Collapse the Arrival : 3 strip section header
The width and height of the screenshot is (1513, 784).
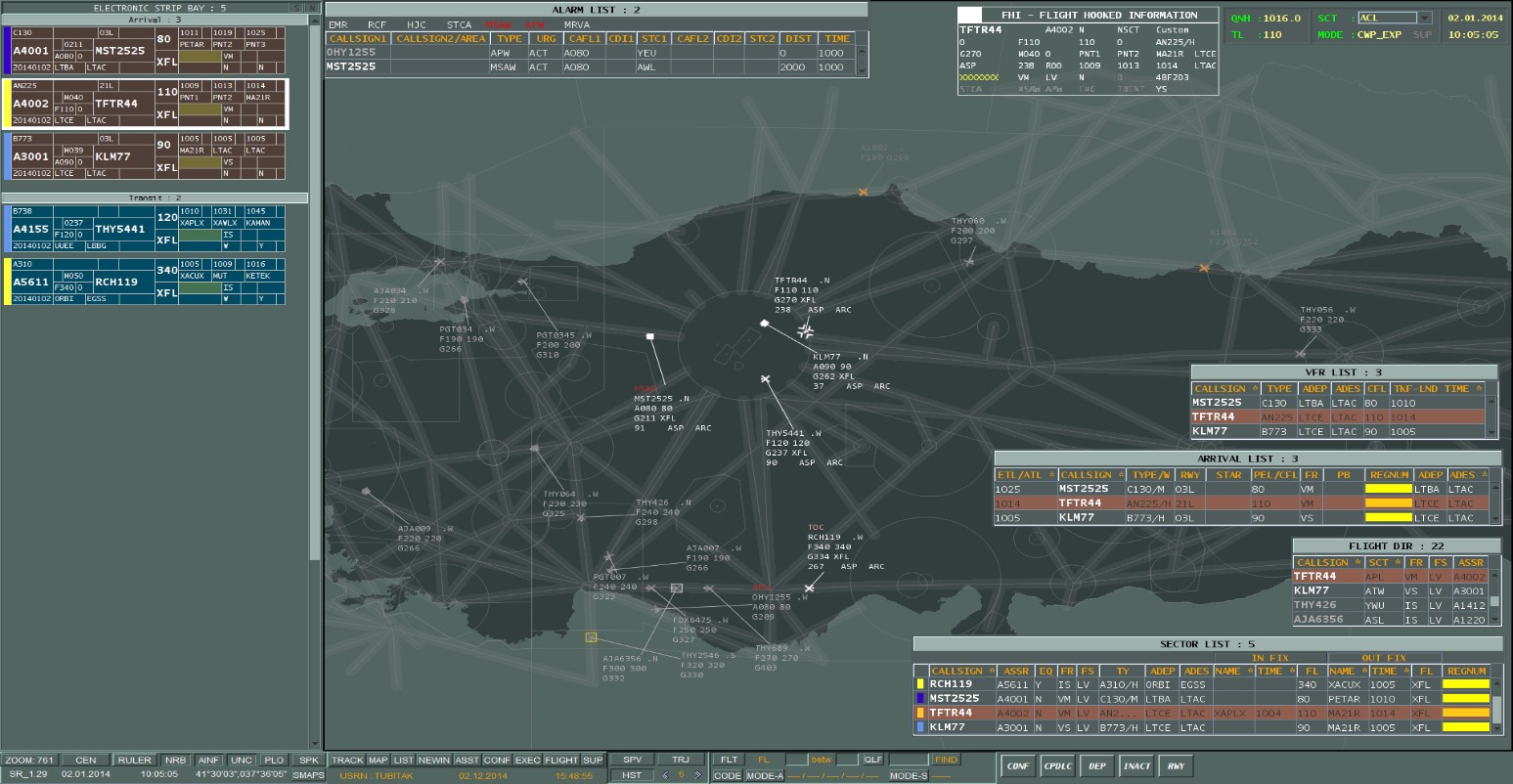[x=155, y=20]
